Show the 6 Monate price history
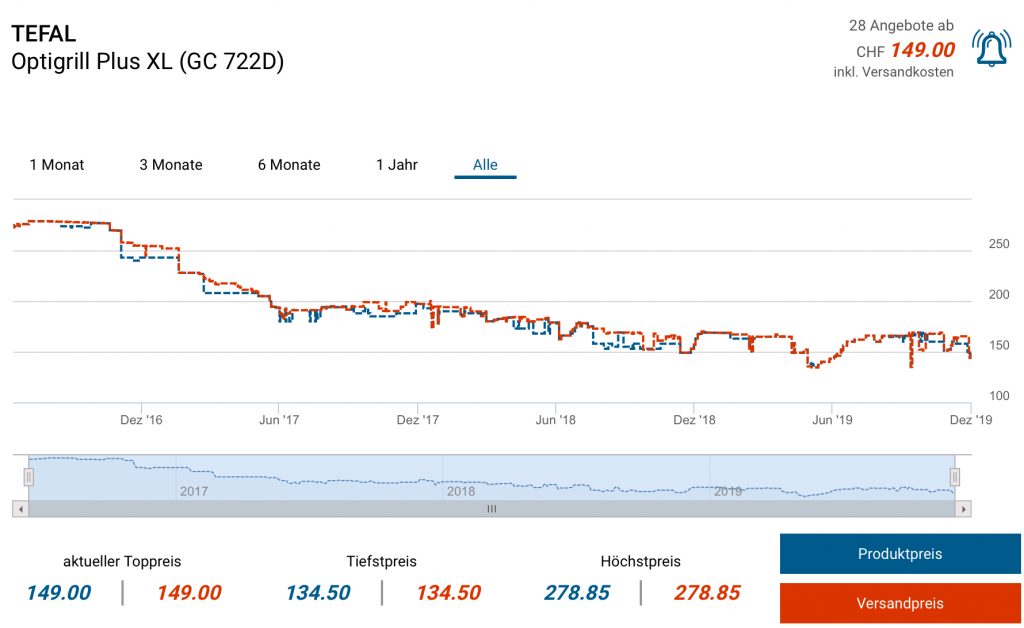Viewport: 1024px width, 628px height. pos(289,165)
